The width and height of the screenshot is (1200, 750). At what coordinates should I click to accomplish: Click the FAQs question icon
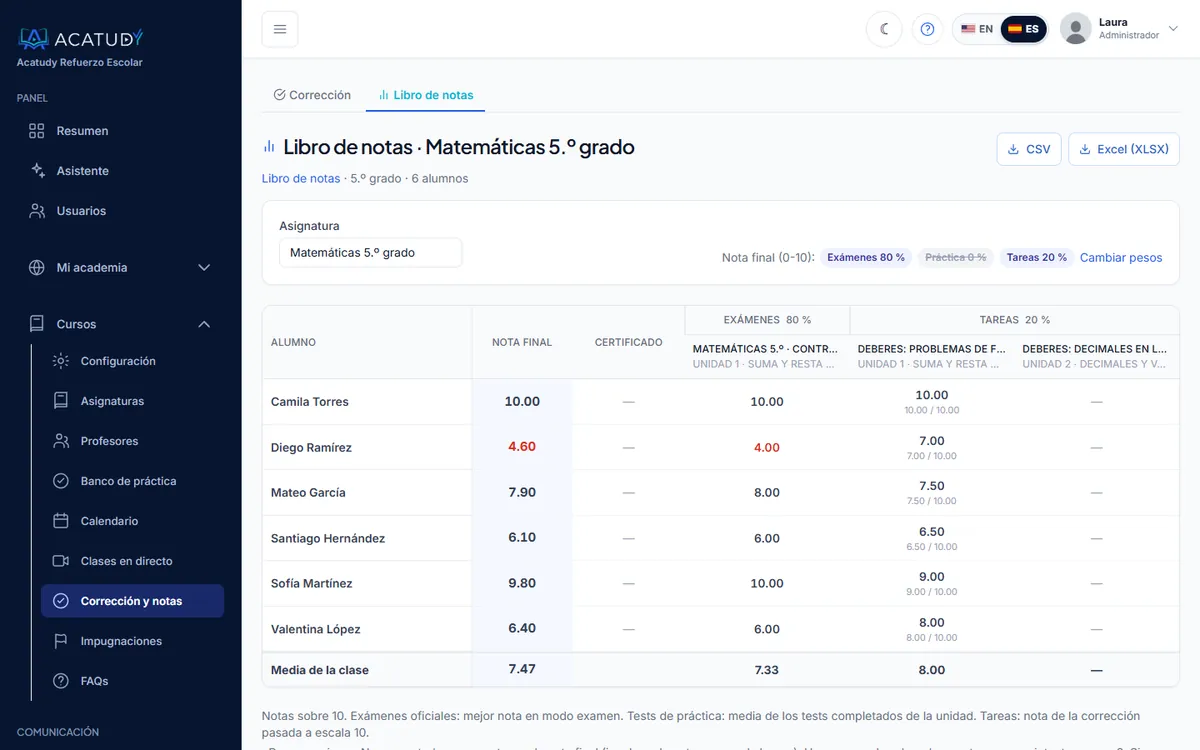[x=61, y=681]
